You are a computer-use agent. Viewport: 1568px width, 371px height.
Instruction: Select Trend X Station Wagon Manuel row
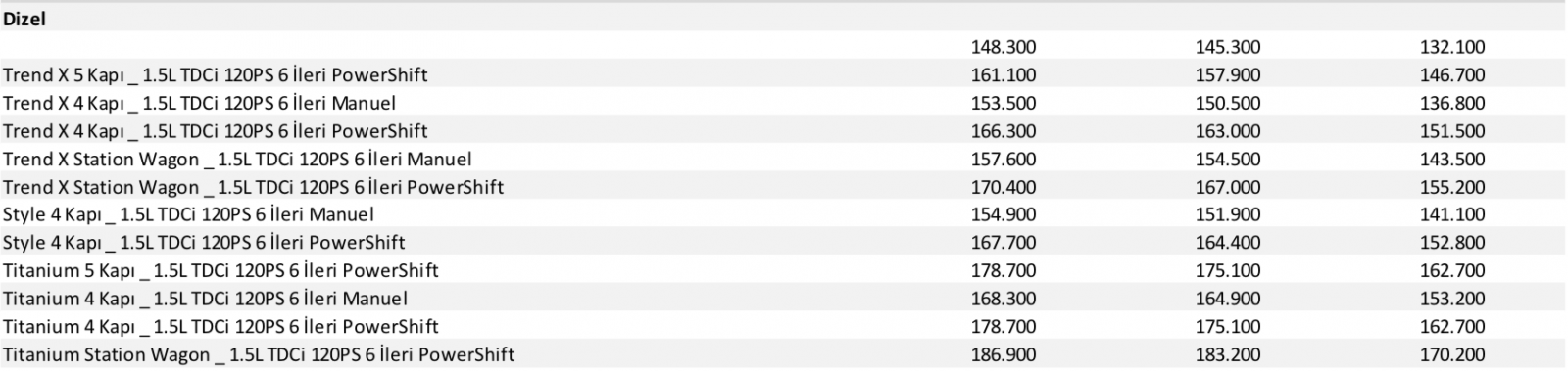pyautogui.click(x=784, y=159)
